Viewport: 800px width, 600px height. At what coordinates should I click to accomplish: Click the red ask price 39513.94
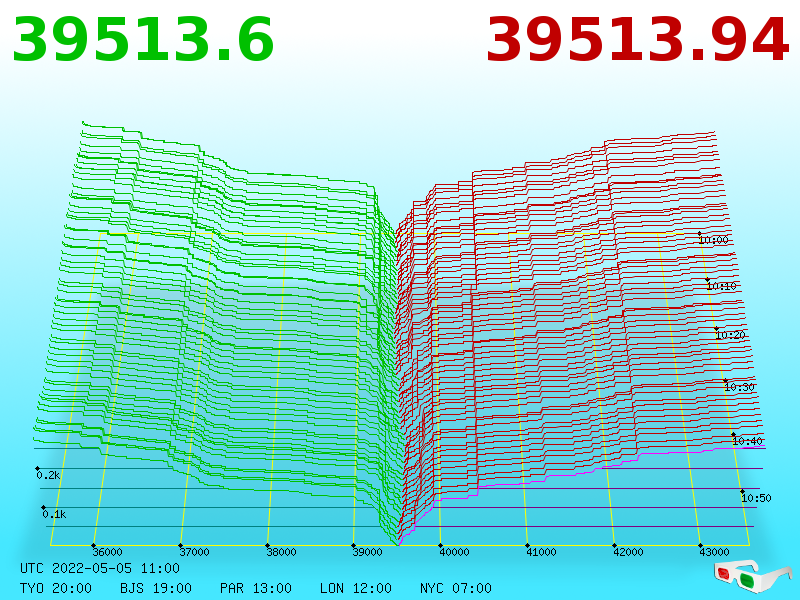pyautogui.click(x=638, y=40)
